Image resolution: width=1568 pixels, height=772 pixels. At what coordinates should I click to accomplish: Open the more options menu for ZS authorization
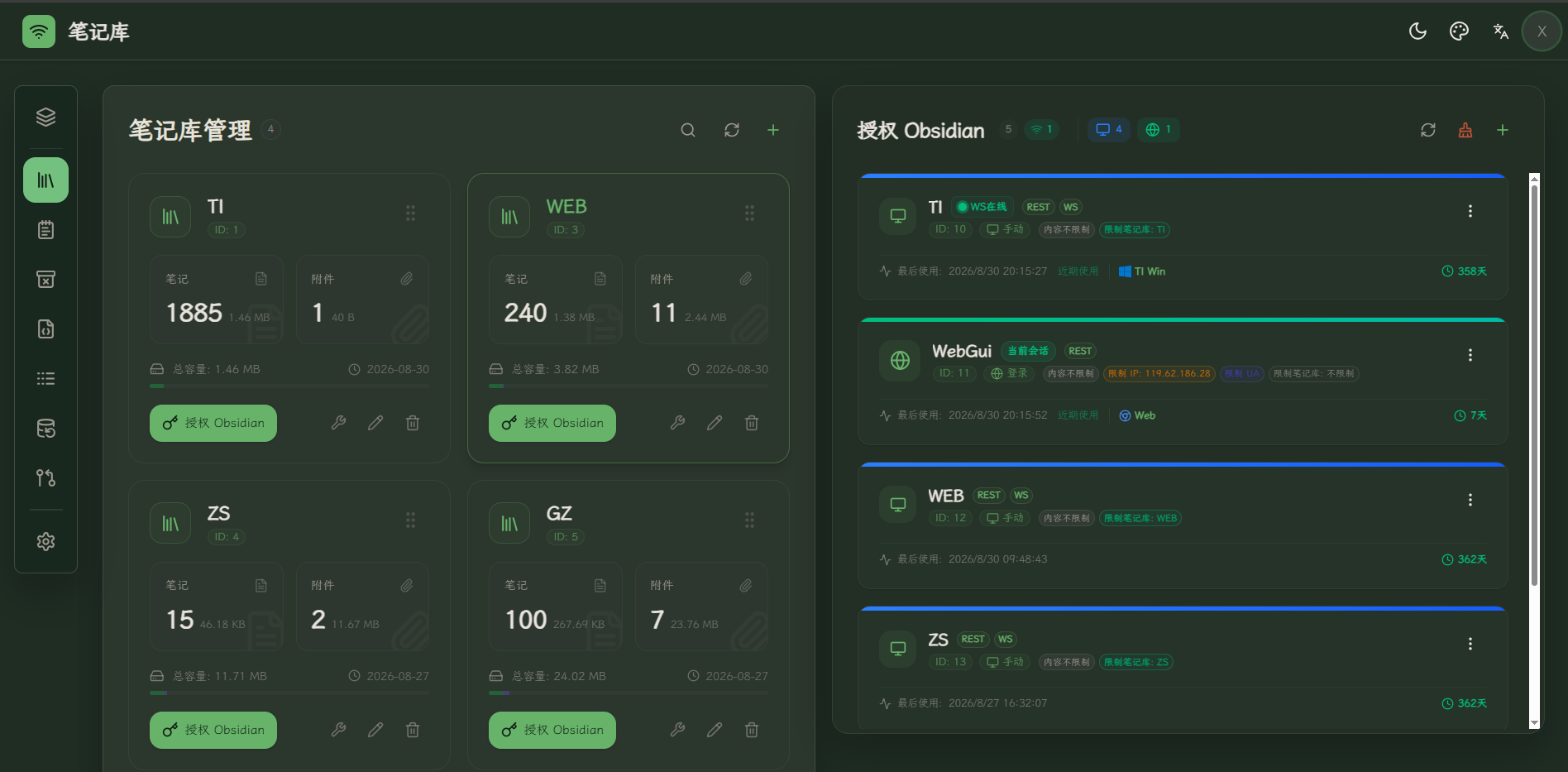(1470, 644)
